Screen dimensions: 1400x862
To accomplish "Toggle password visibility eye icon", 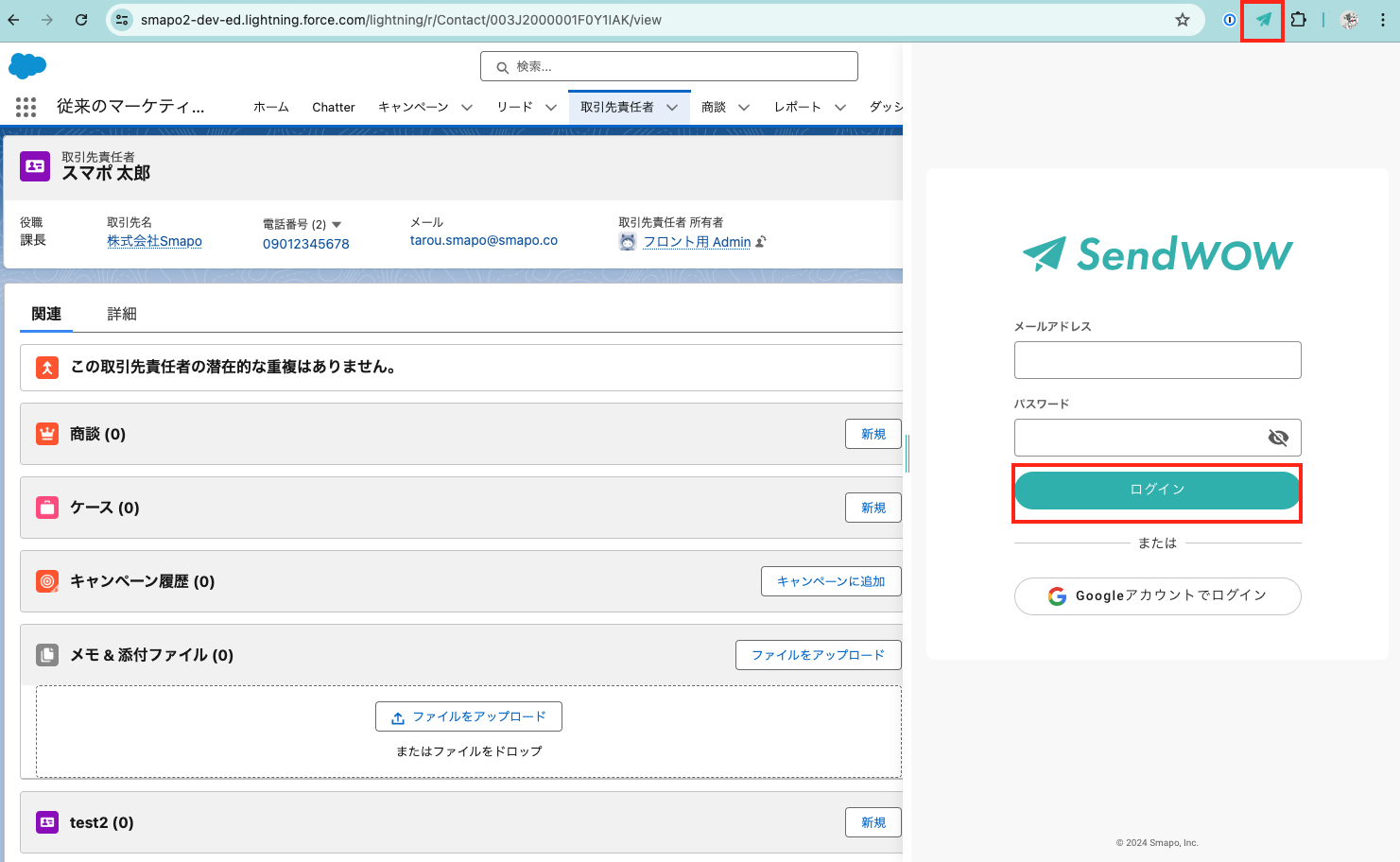I will click(x=1278, y=438).
